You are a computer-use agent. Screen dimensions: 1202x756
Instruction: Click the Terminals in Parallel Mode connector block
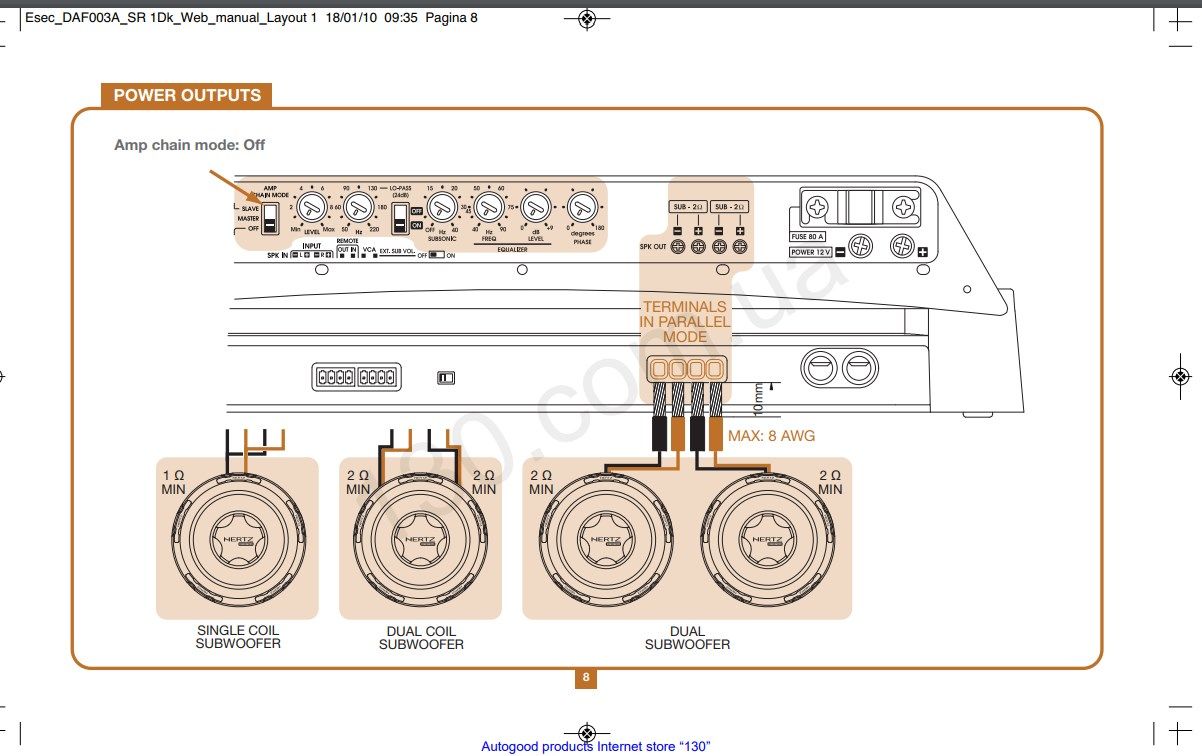pyautogui.click(x=686, y=369)
